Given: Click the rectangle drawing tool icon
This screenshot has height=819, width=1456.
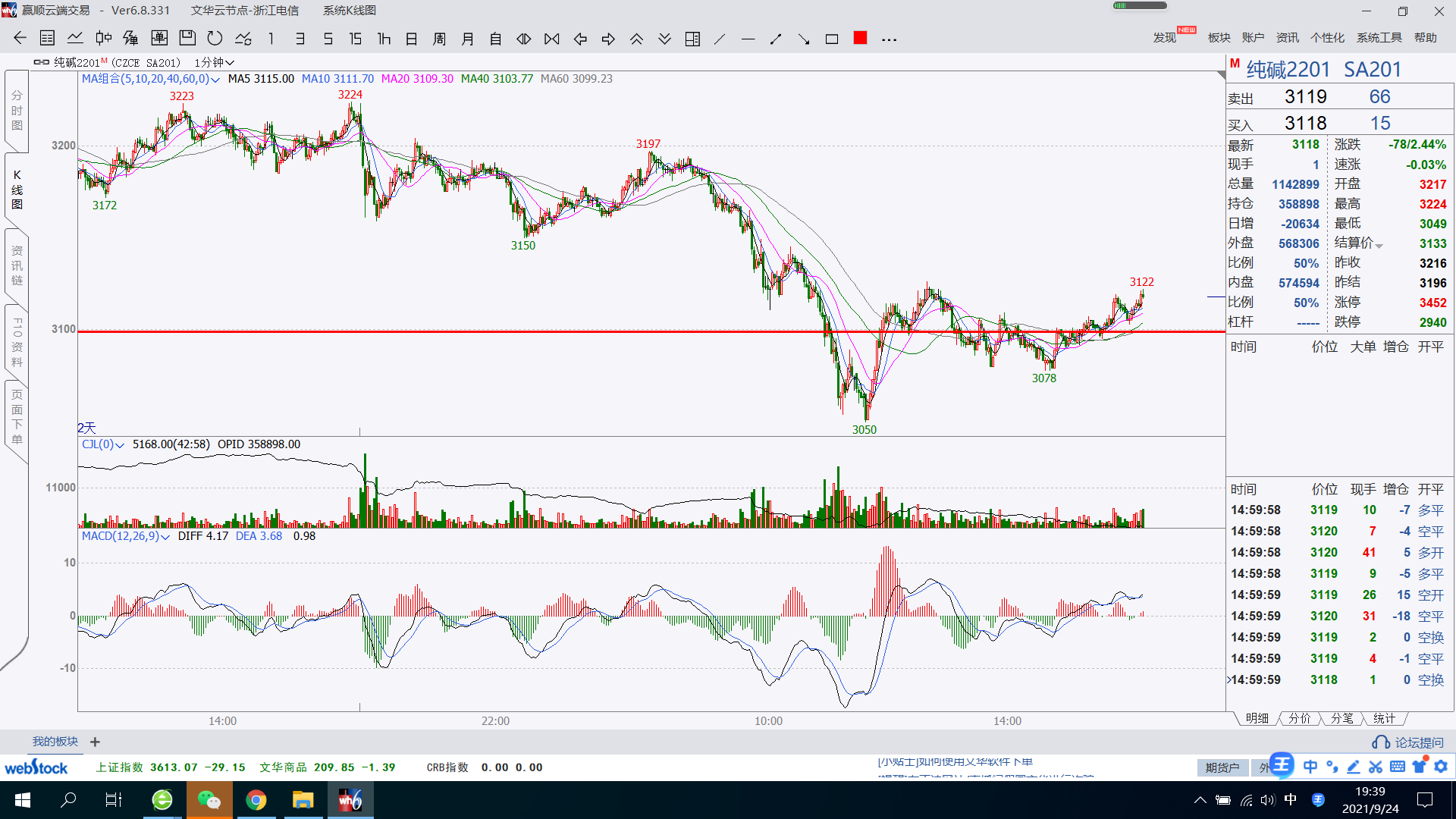Looking at the screenshot, I should 832,39.
